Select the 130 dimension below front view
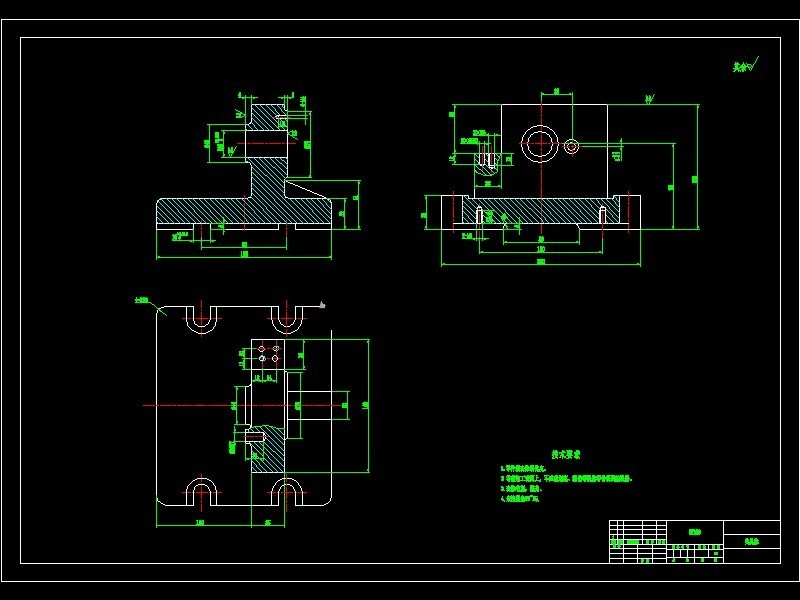Viewport: 800px width, 600px height. click(541, 249)
